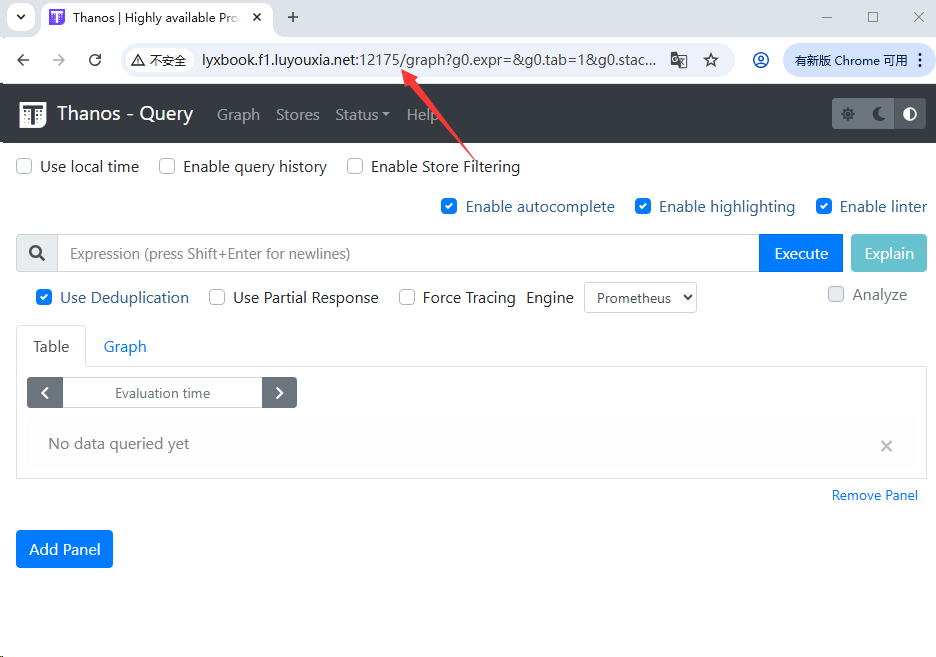The height and width of the screenshot is (657, 936).
Task: Toggle the Enable Store Filtering checkbox
Action: coord(355,167)
